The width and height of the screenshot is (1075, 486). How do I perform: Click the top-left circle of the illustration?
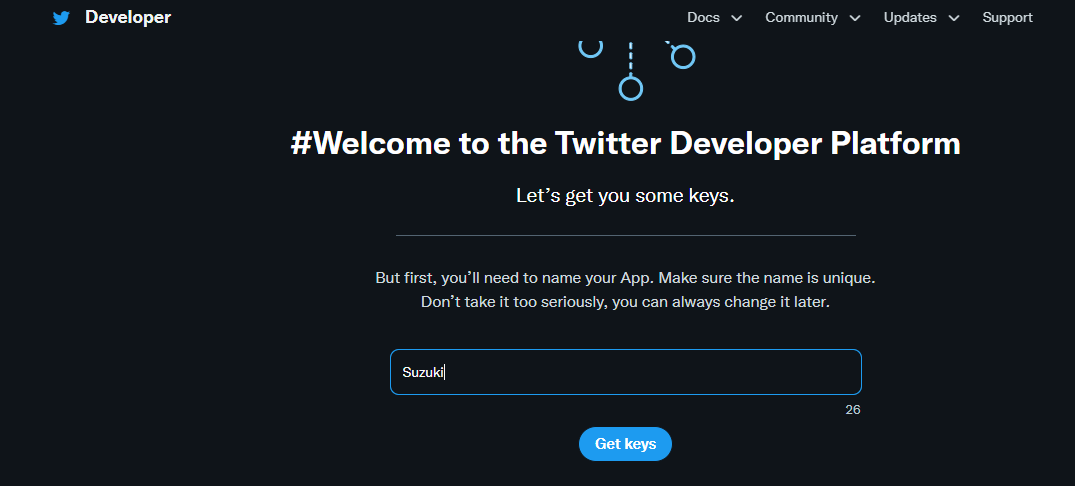coord(591,46)
